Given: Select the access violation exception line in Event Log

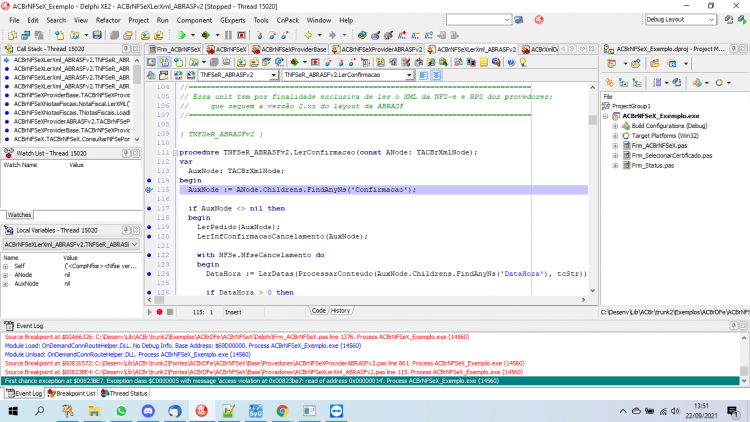Looking at the screenshot, I should [x=370, y=381].
